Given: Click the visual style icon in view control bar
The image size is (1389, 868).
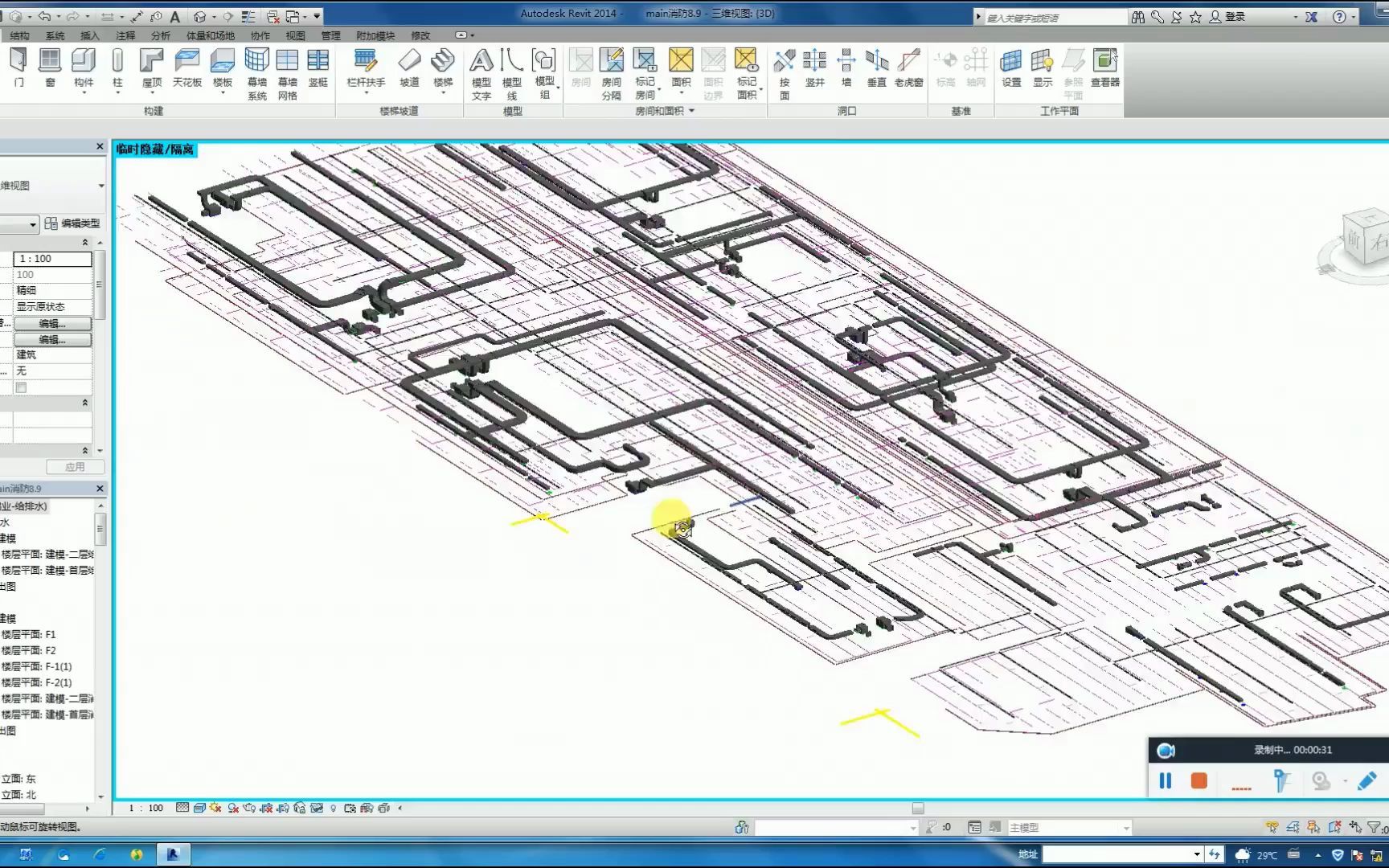Looking at the screenshot, I should point(199,808).
